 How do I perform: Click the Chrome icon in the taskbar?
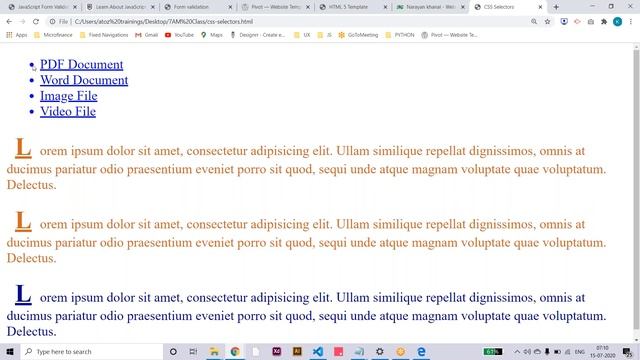pyautogui.click(x=235, y=351)
